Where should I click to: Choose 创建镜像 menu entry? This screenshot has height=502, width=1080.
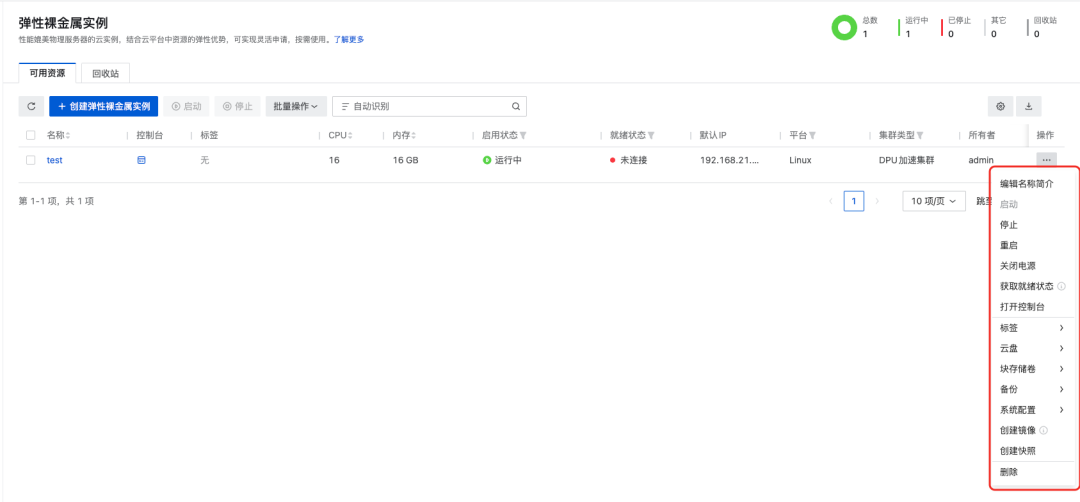pyautogui.click(x=1017, y=430)
